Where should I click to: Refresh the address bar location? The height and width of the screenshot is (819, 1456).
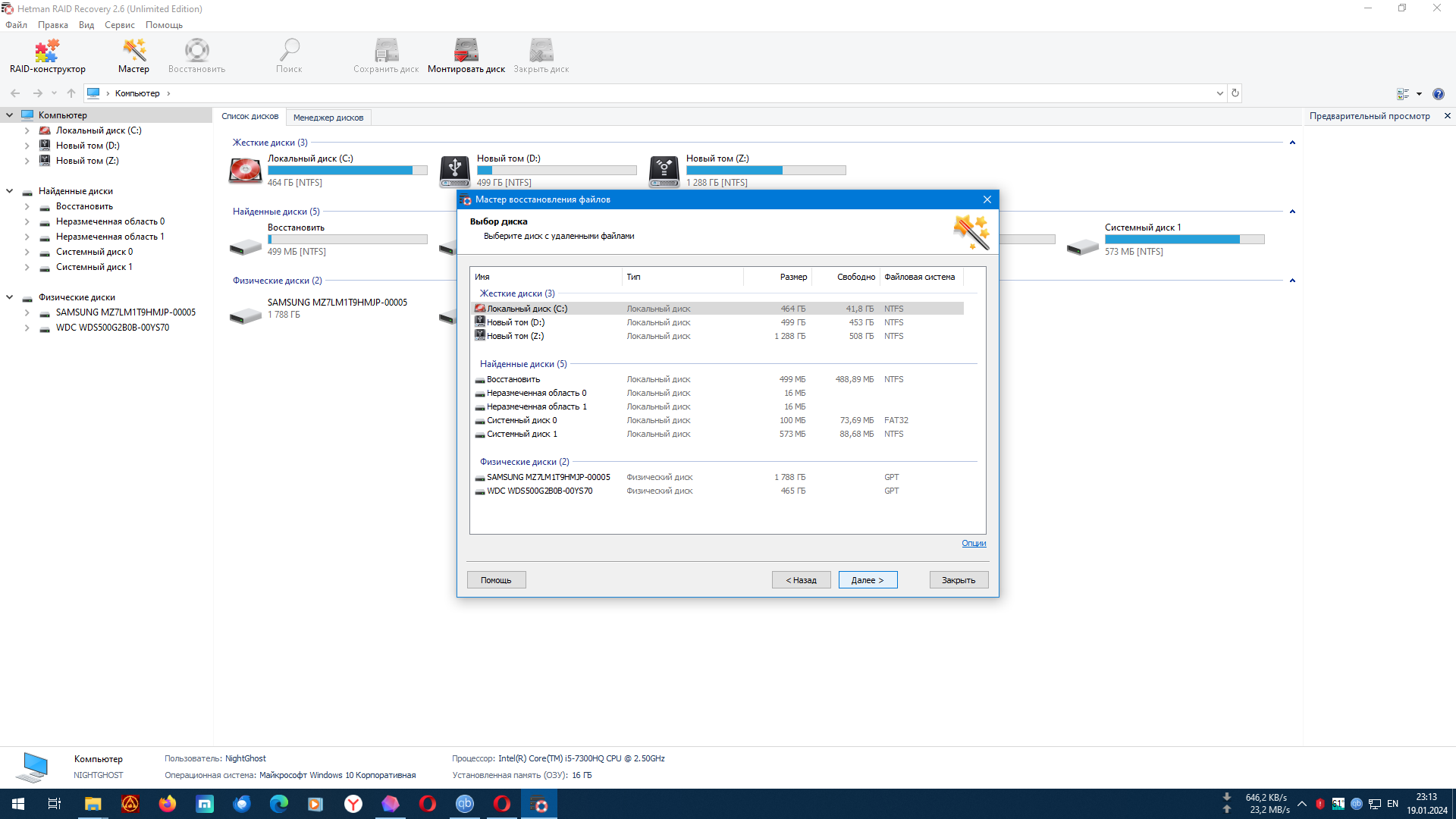(1235, 93)
